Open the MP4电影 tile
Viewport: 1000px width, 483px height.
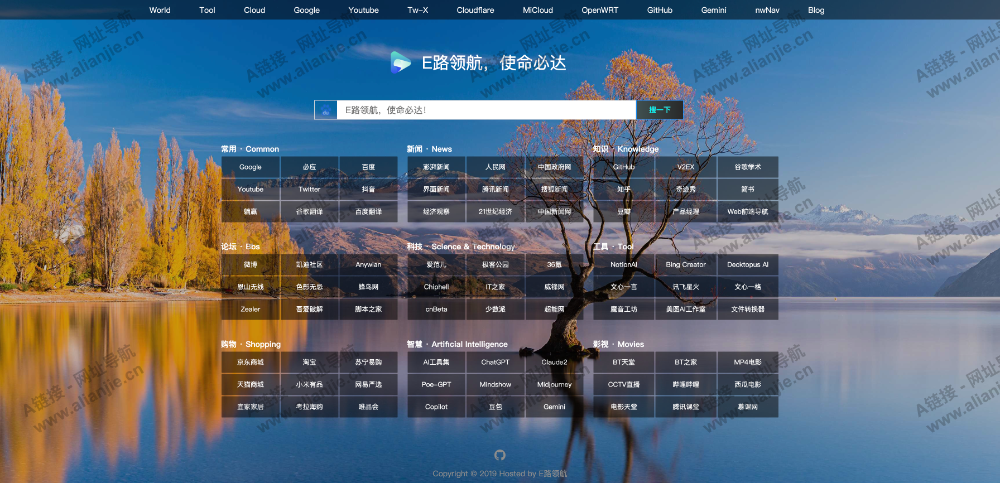tap(747, 362)
